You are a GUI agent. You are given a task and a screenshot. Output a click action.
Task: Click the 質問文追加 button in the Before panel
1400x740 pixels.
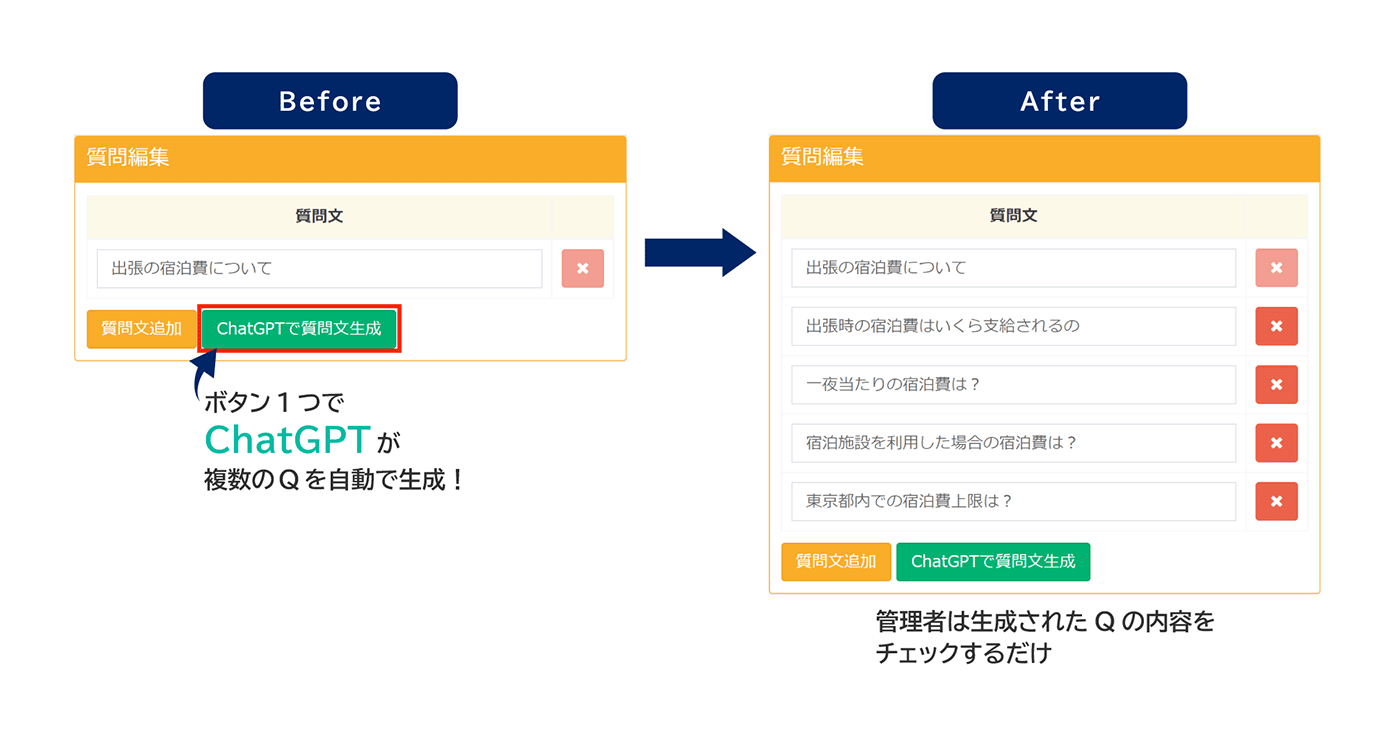point(142,329)
